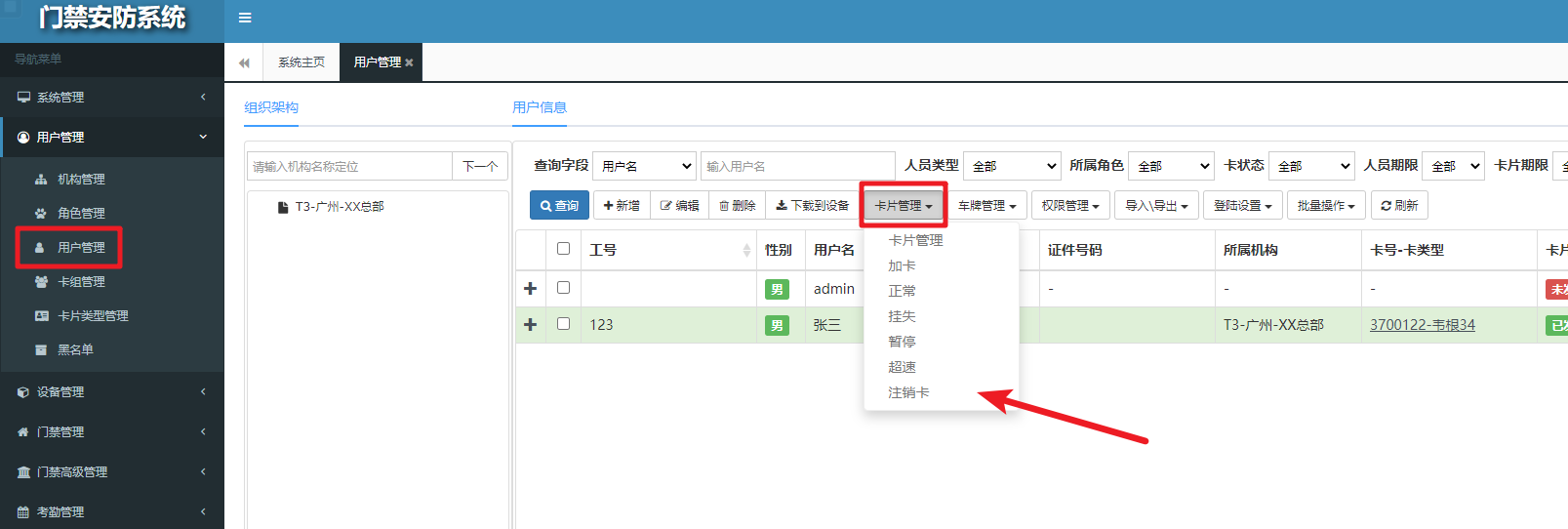Viewport: 1568px width, 529px height.
Task: Click the double-arrow tab scroll left icon
Action: pyautogui.click(x=244, y=62)
